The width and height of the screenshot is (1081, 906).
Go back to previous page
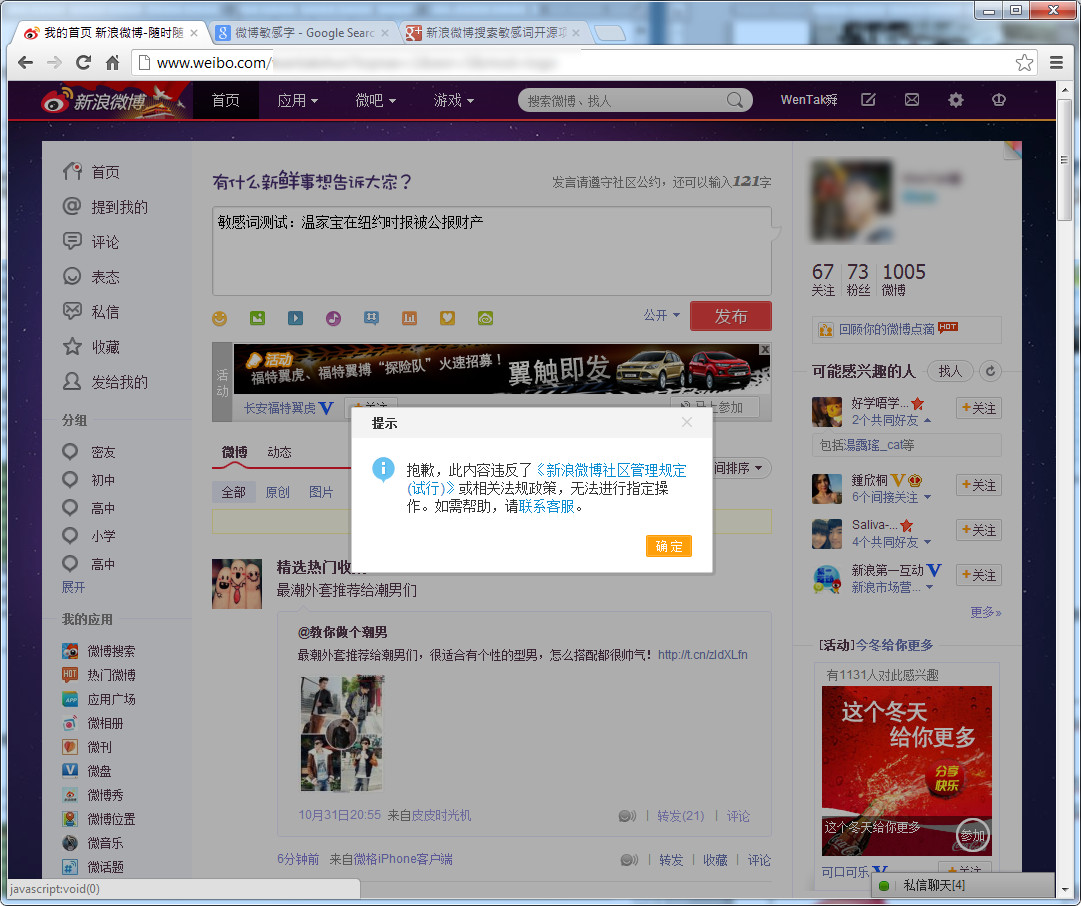[26, 63]
